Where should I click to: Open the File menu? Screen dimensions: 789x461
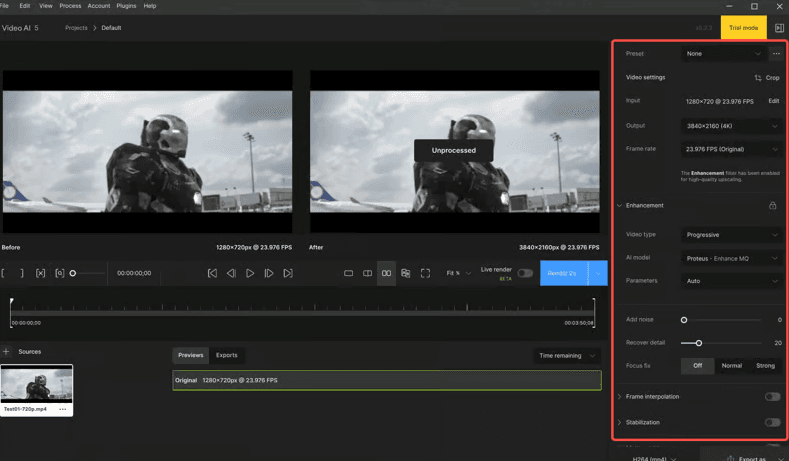(x=5, y=6)
